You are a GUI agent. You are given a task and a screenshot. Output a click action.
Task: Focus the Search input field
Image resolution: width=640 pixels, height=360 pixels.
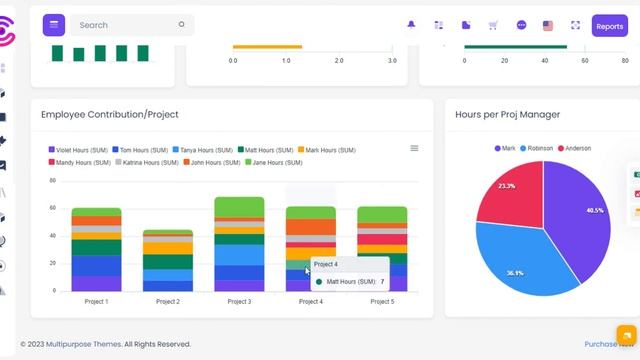click(x=132, y=25)
